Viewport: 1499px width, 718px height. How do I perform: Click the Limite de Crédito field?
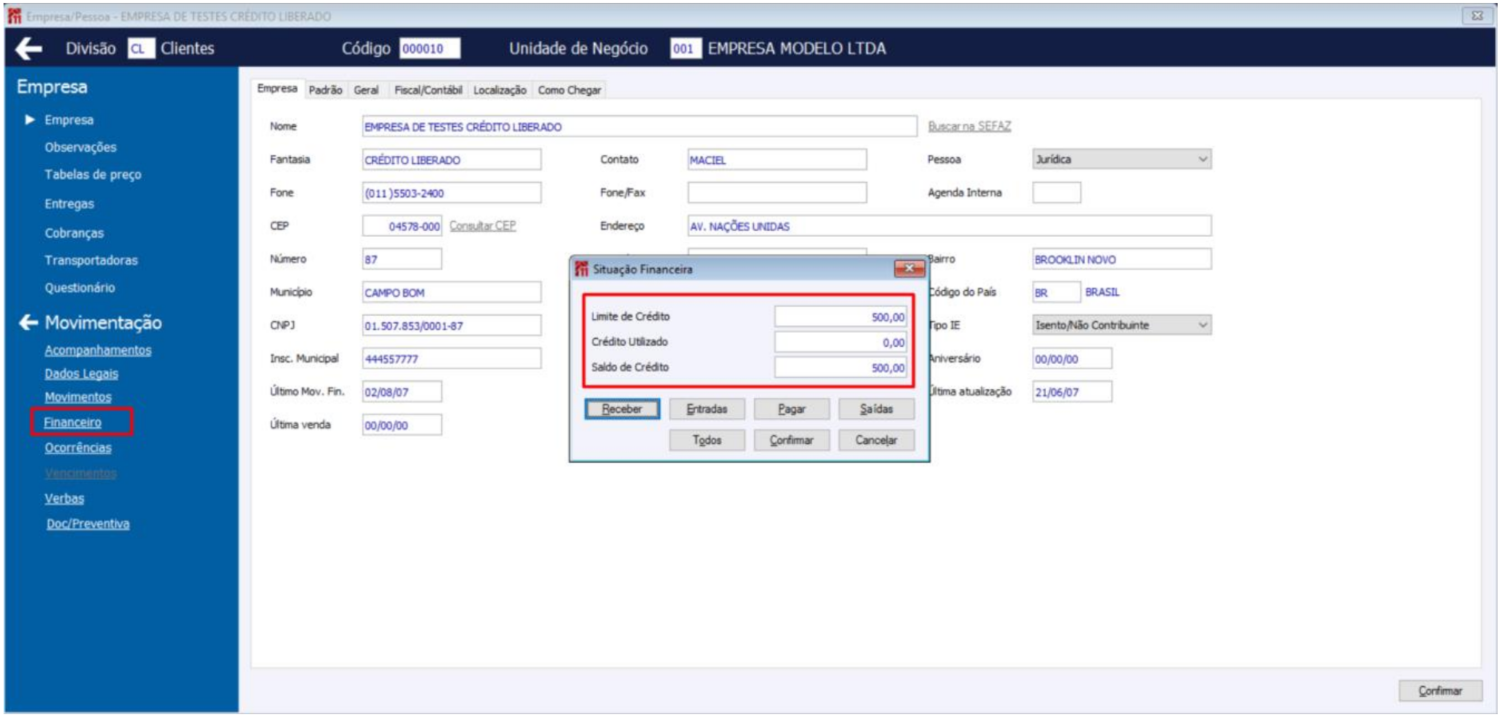(841, 316)
